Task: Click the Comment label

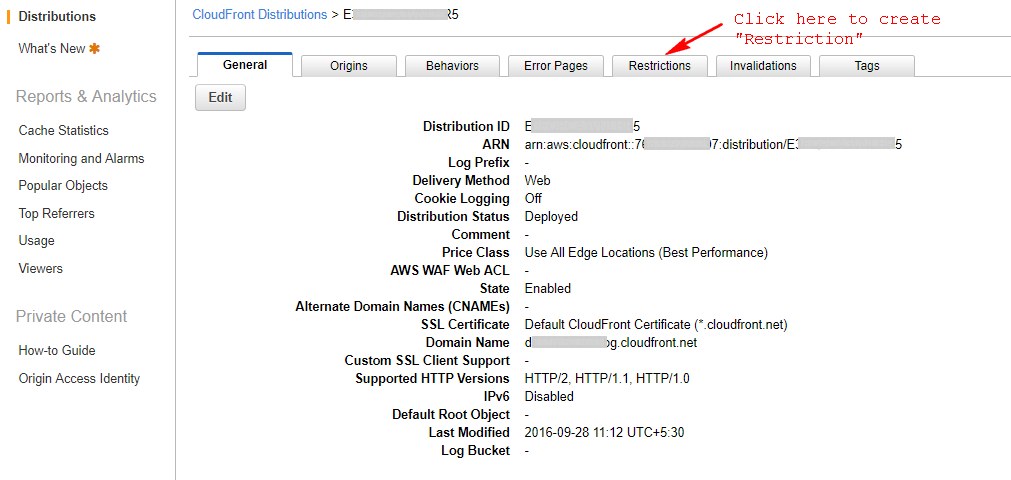Action: click(480, 234)
